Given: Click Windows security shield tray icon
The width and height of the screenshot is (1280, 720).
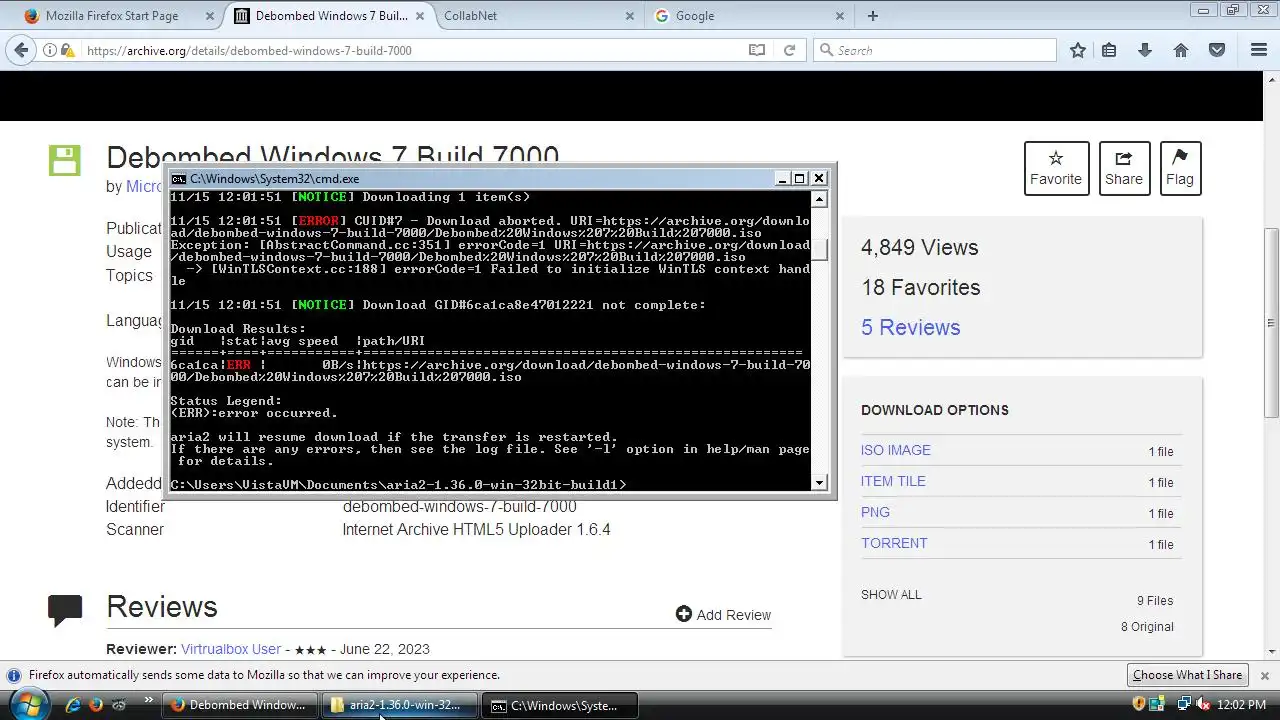Looking at the screenshot, I should pyautogui.click(x=1139, y=705).
